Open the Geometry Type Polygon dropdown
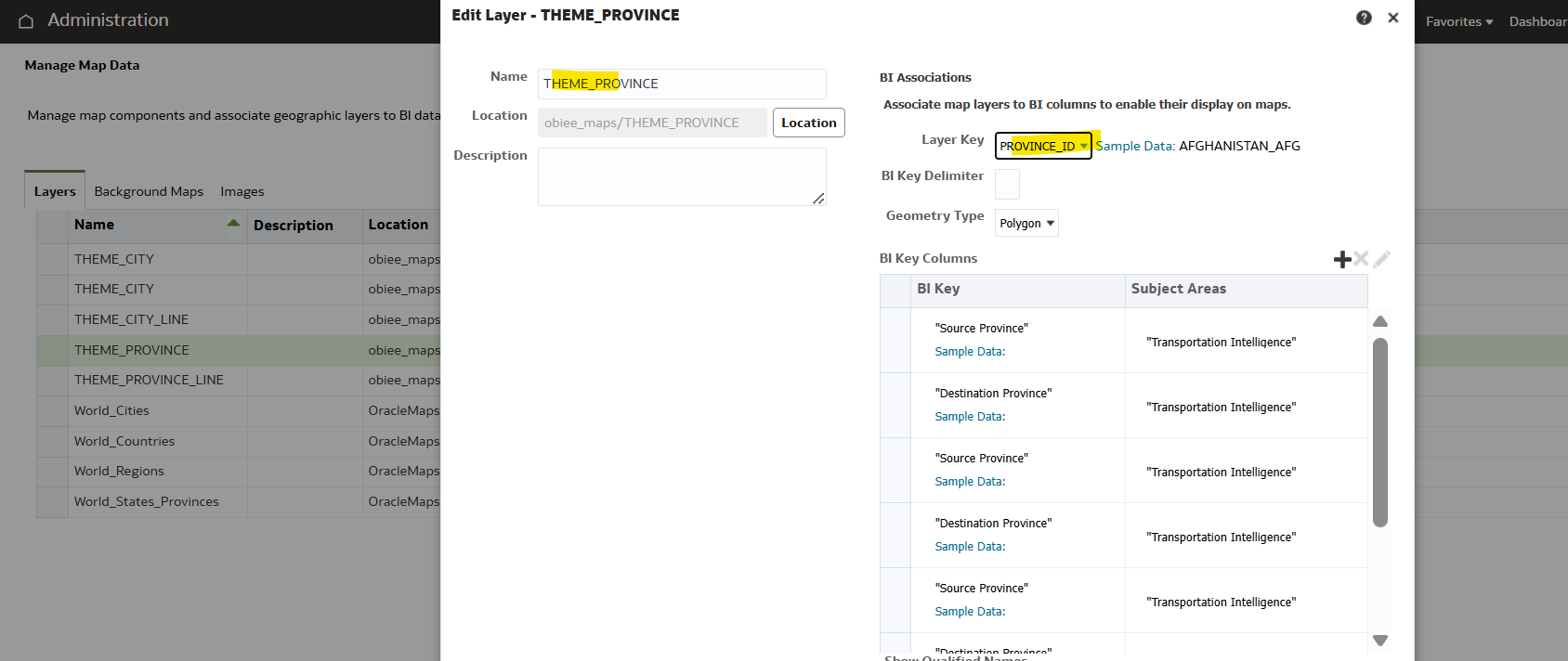1568x661 pixels. [x=1026, y=223]
